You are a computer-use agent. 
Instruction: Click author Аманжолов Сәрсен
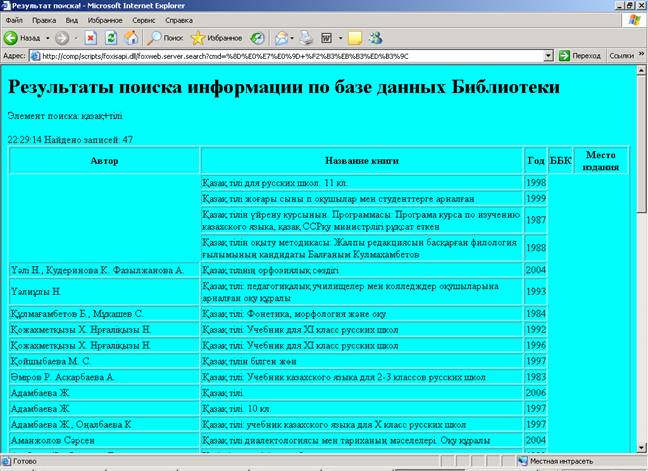pos(52,440)
